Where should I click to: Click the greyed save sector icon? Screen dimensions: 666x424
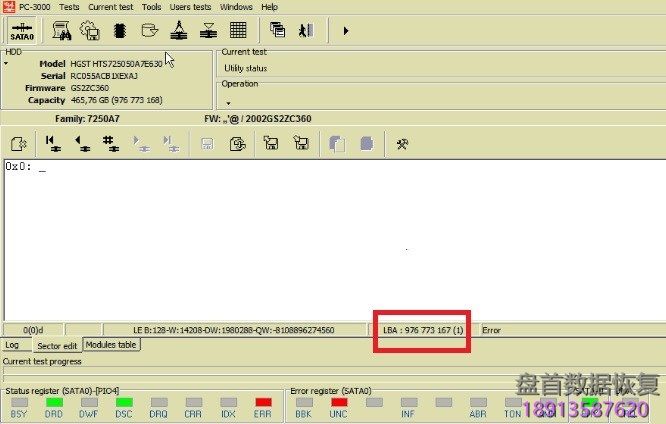pos(207,144)
